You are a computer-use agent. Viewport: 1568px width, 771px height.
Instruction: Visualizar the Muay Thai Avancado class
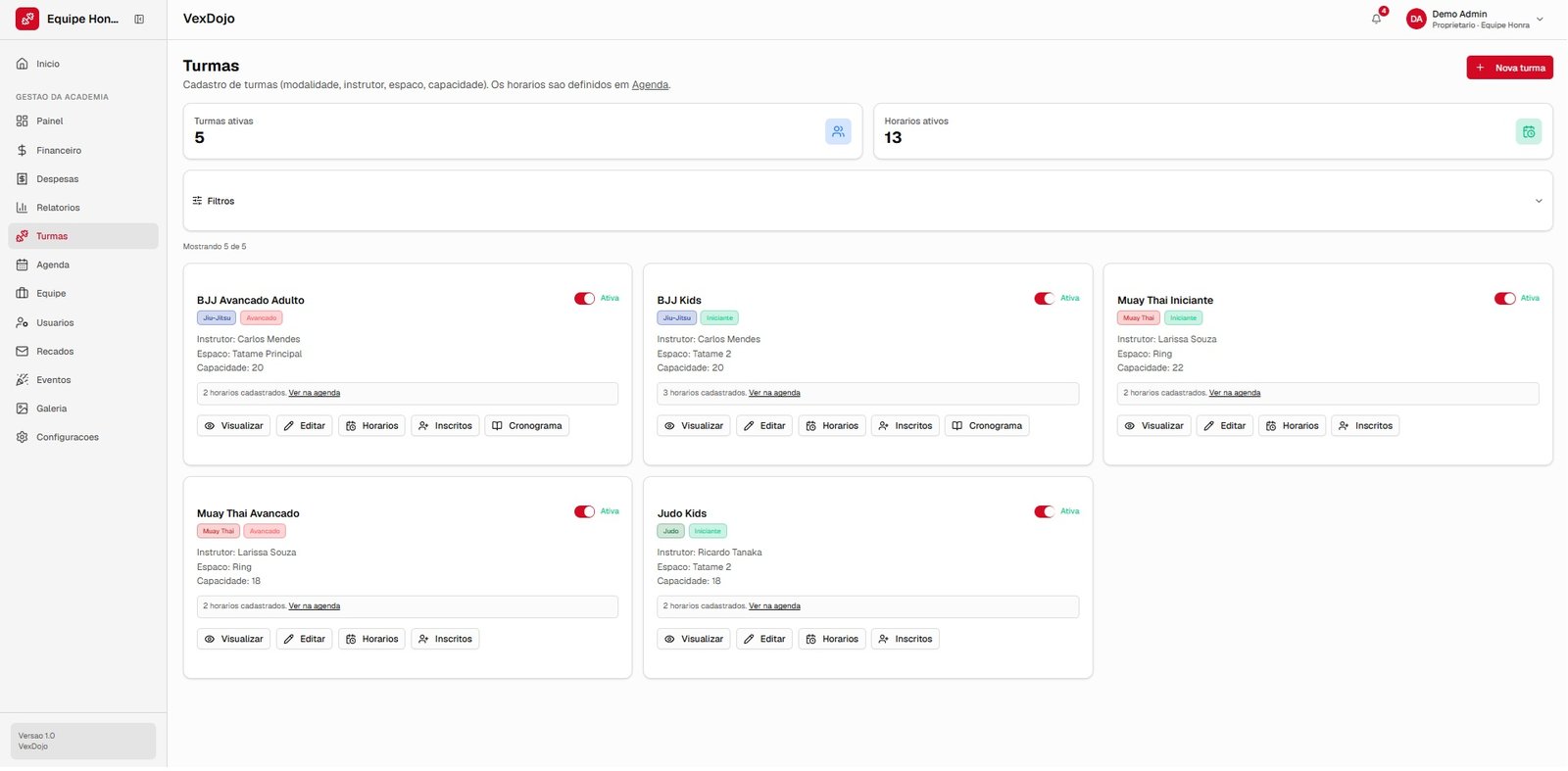coord(233,639)
